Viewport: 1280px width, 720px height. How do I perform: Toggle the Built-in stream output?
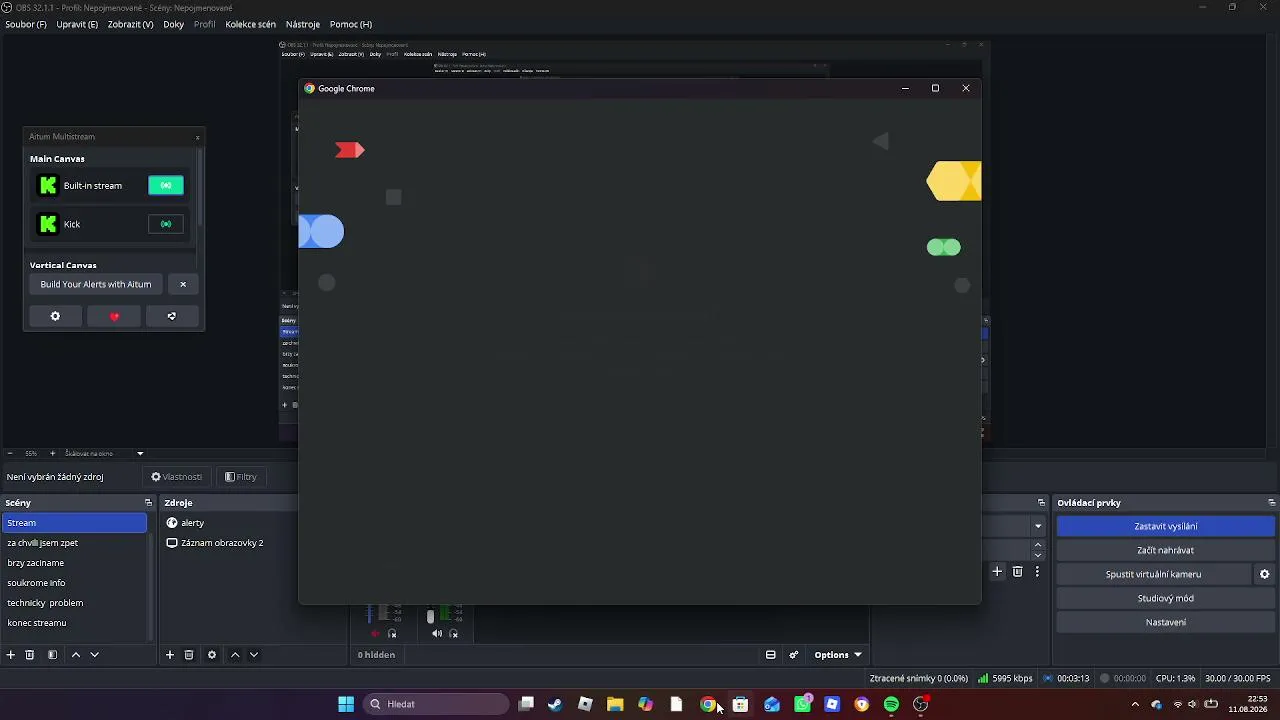coord(166,185)
